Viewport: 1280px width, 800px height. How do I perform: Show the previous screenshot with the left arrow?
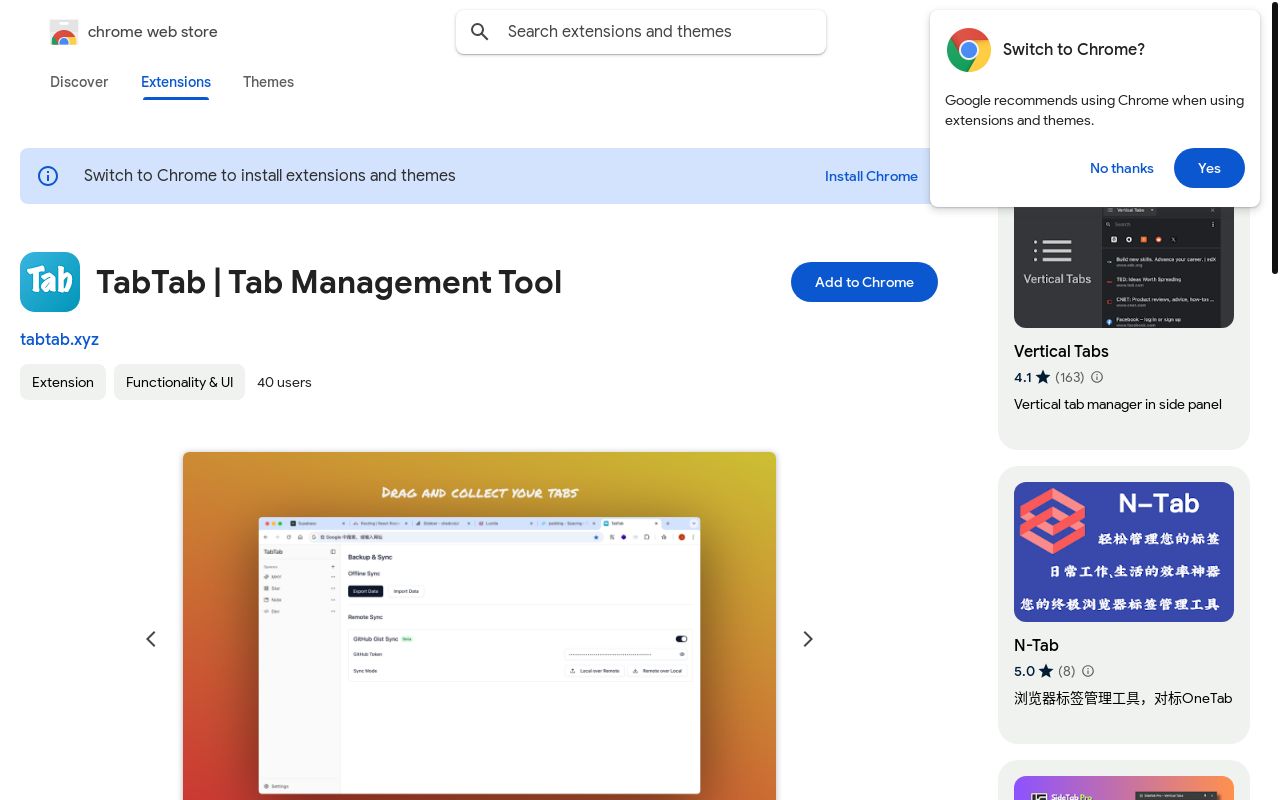(151, 639)
